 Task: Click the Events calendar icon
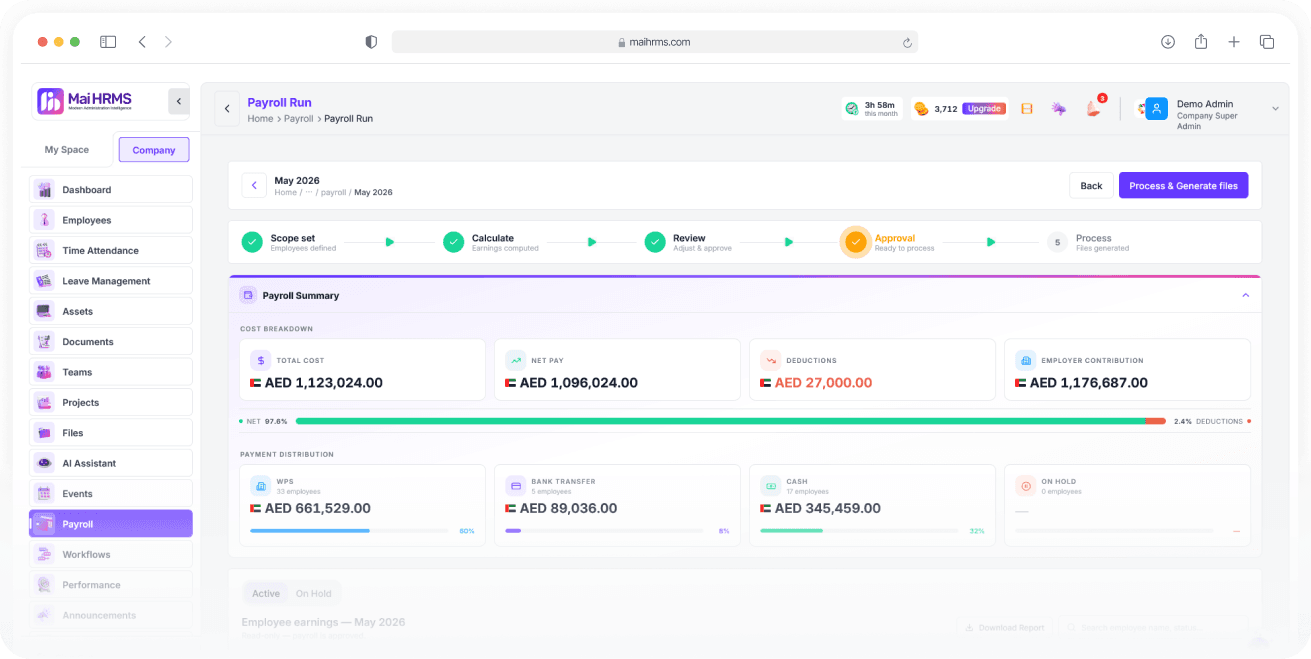pos(44,494)
